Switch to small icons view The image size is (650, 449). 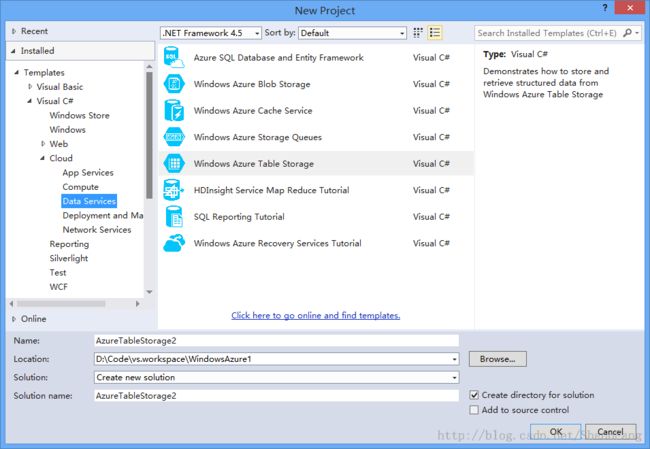(418, 33)
